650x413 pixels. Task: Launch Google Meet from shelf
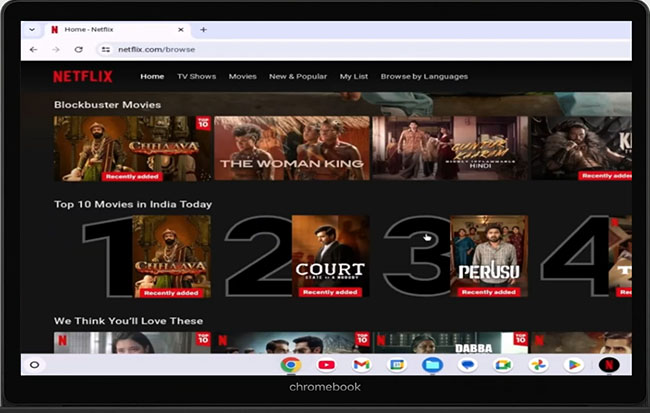pos(503,365)
